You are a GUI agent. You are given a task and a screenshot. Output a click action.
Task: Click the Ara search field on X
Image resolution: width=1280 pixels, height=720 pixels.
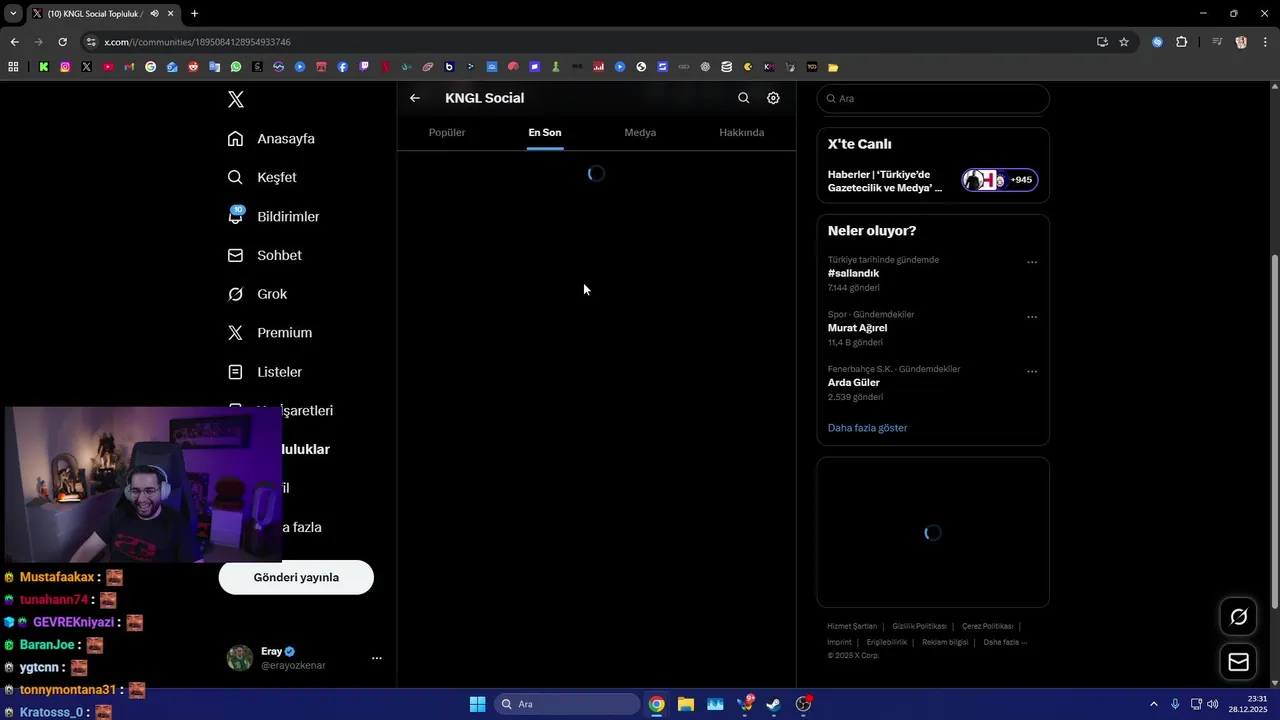933,99
